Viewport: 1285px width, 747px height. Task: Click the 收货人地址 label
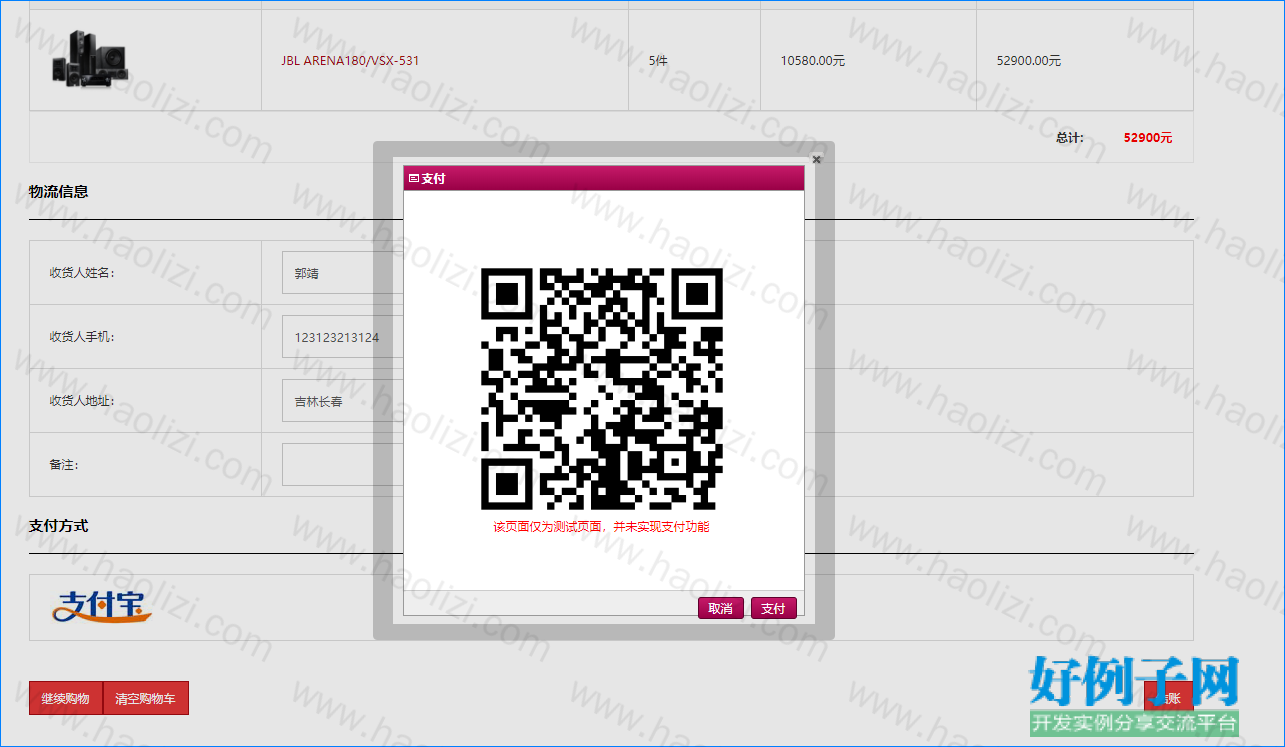point(82,401)
